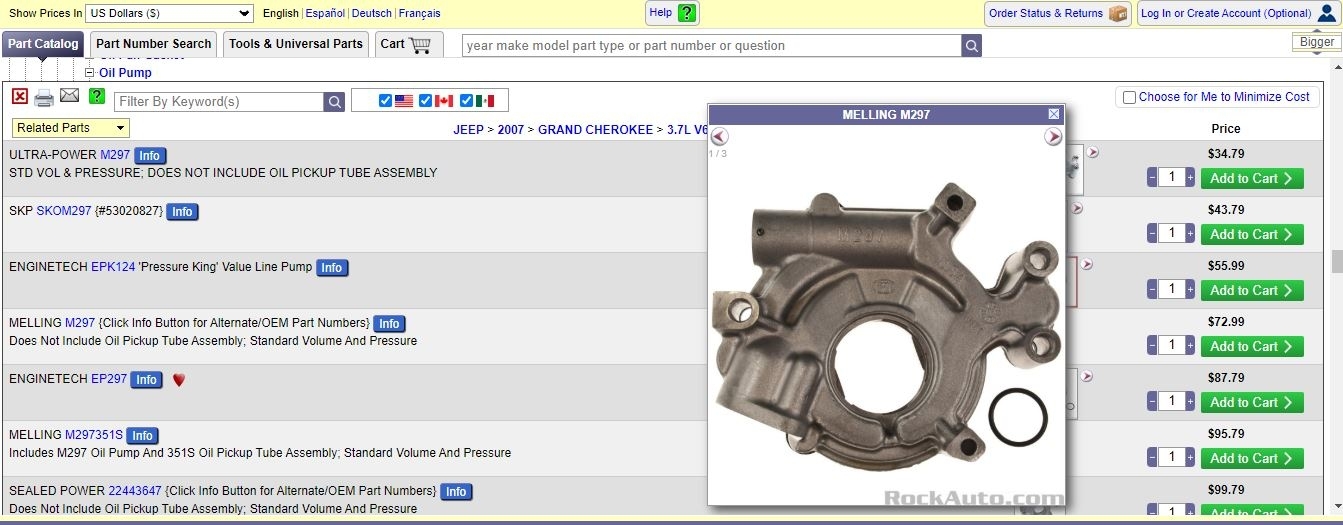Increase quantity for the $34.79 part
This screenshot has height=525, width=1343.
1190,178
